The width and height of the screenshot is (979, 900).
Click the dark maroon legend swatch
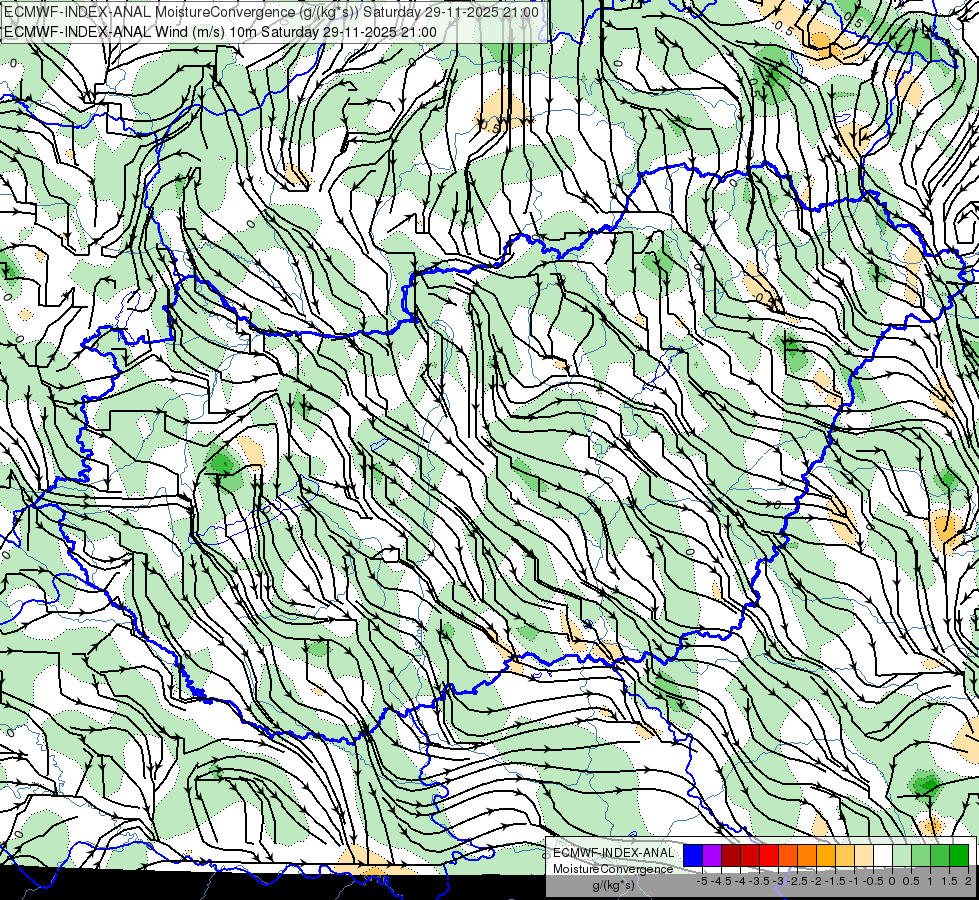coord(731,855)
